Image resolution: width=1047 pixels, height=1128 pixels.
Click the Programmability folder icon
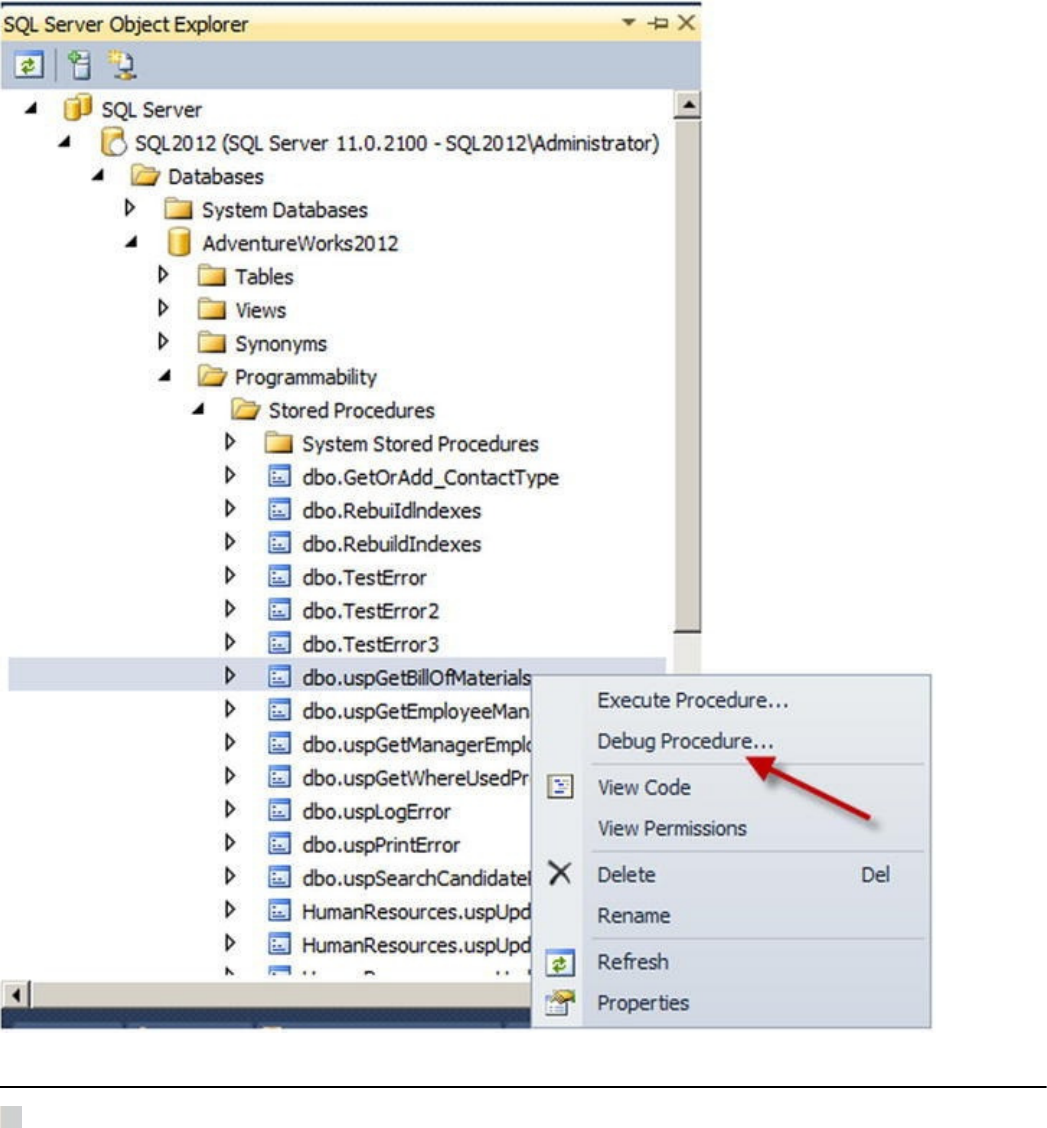tap(212, 376)
